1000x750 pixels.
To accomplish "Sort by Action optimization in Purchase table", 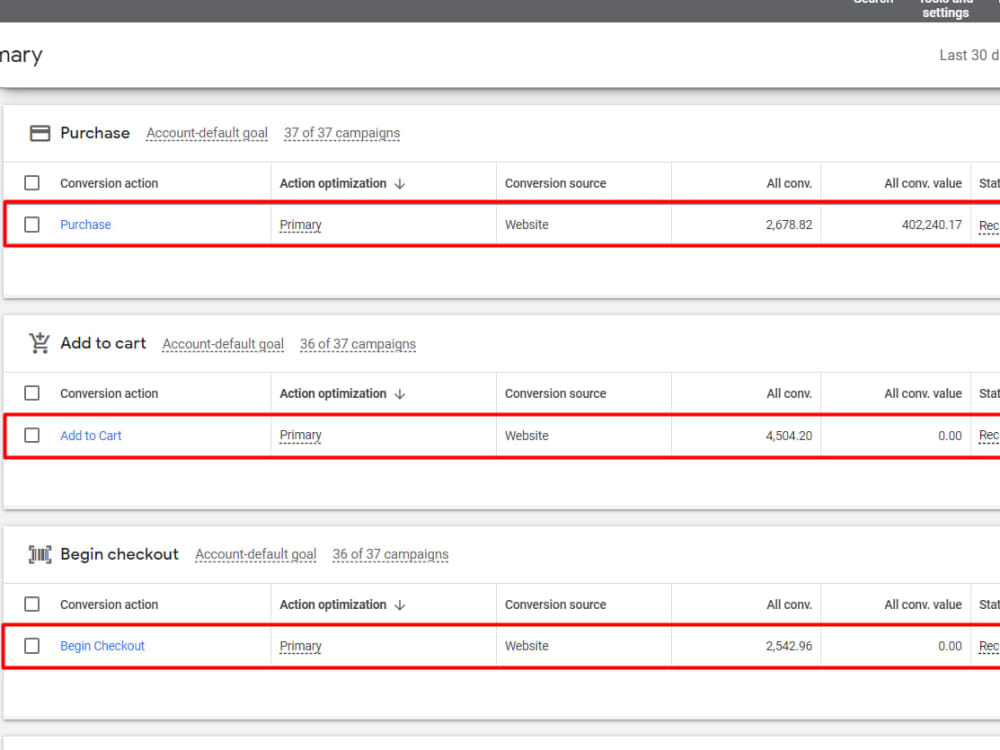I will pos(333,184).
